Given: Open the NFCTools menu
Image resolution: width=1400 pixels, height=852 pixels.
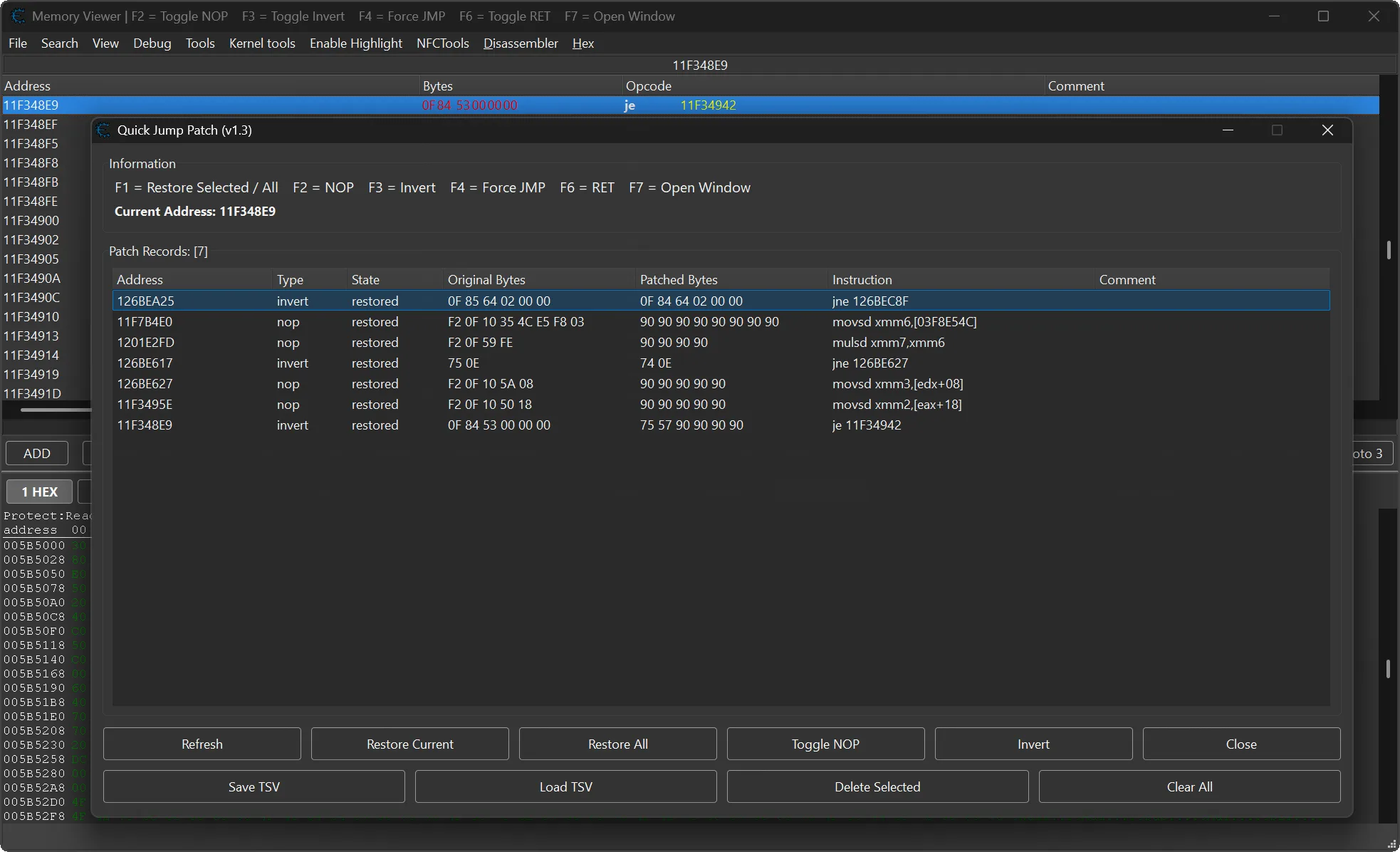Looking at the screenshot, I should point(443,43).
